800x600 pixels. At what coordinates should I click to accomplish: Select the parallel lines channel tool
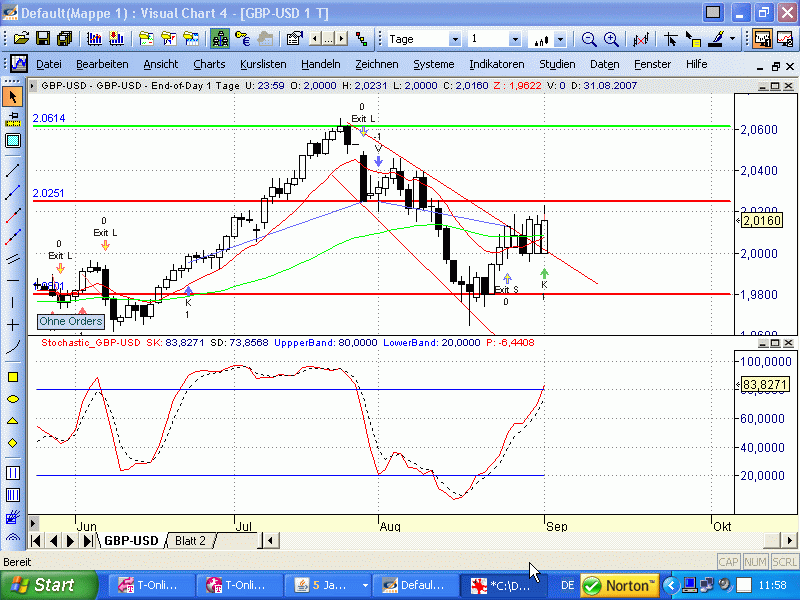(13, 259)
